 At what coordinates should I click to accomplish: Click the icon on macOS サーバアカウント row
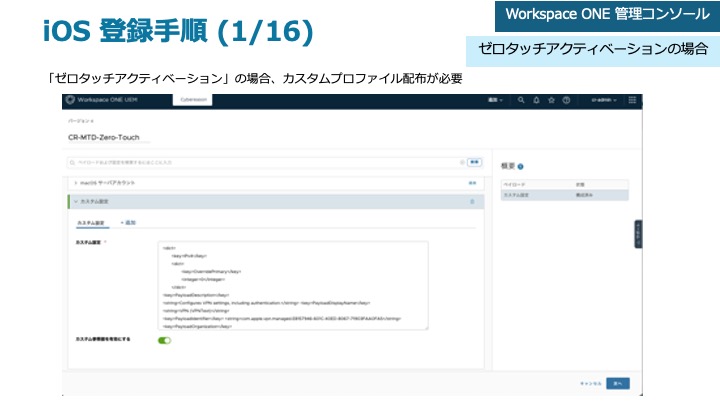click(x=472, y=183)
